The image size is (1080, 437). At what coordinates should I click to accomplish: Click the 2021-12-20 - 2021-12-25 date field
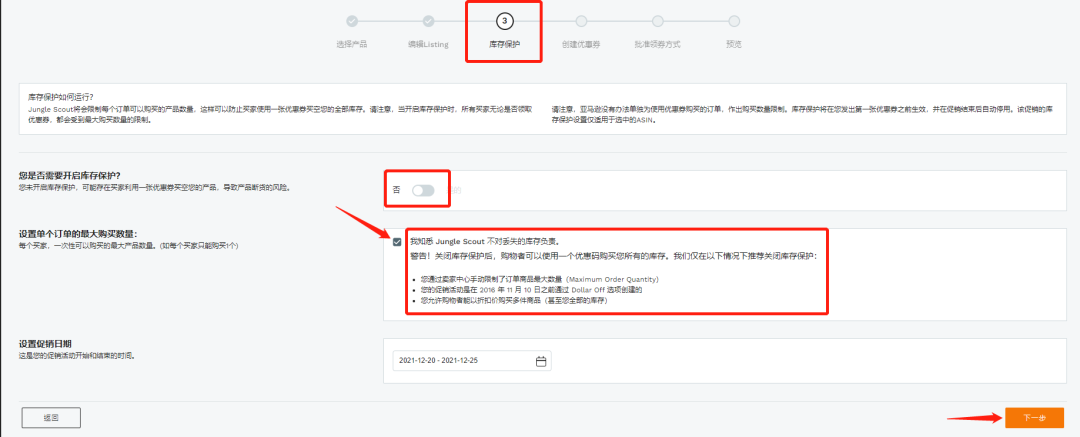click(472, 361)
